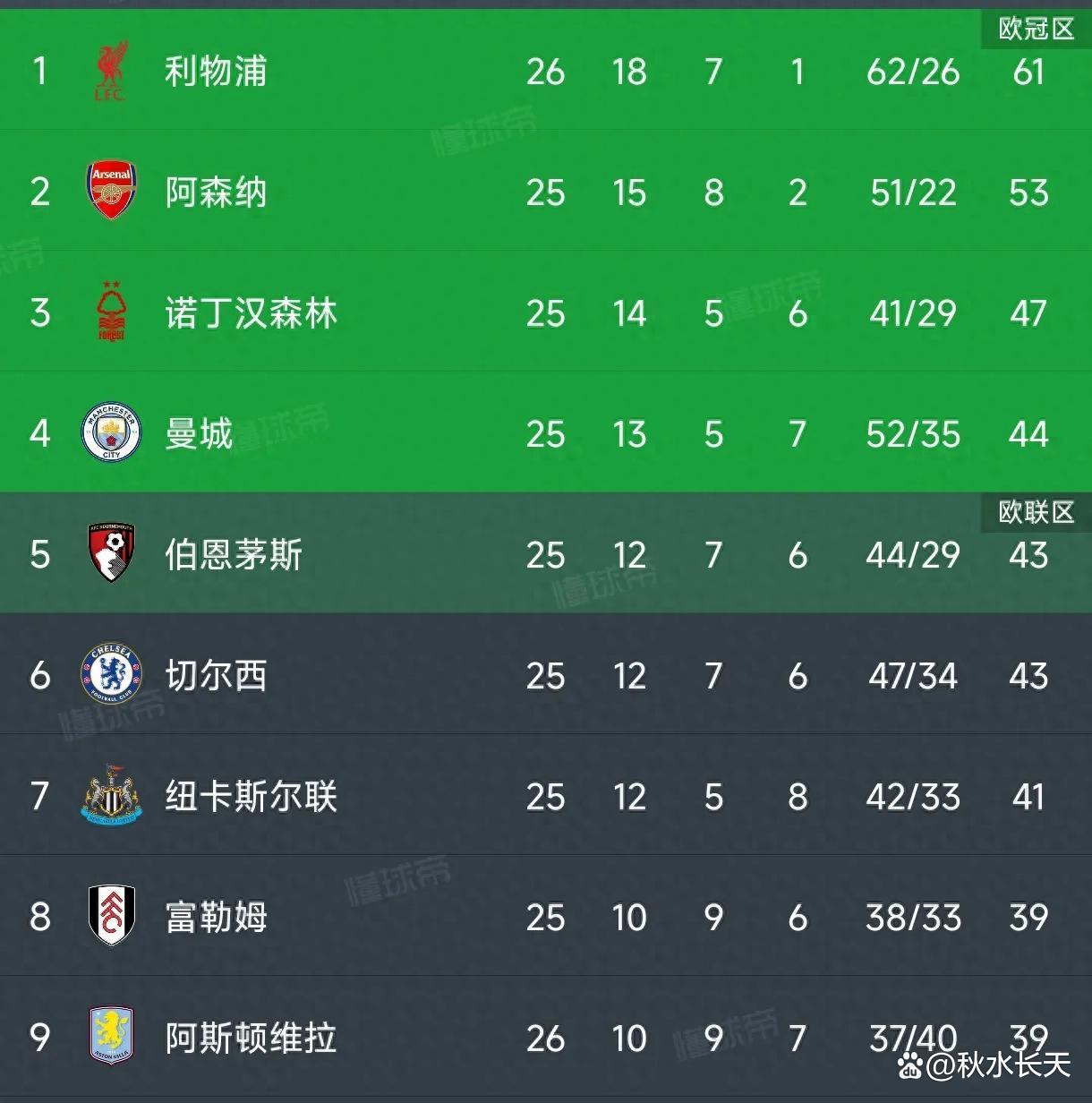The height and width of the screenshot is (1103, 1092).
Task: Click the Arsenal club crest
Action: (x=111, y=191)
